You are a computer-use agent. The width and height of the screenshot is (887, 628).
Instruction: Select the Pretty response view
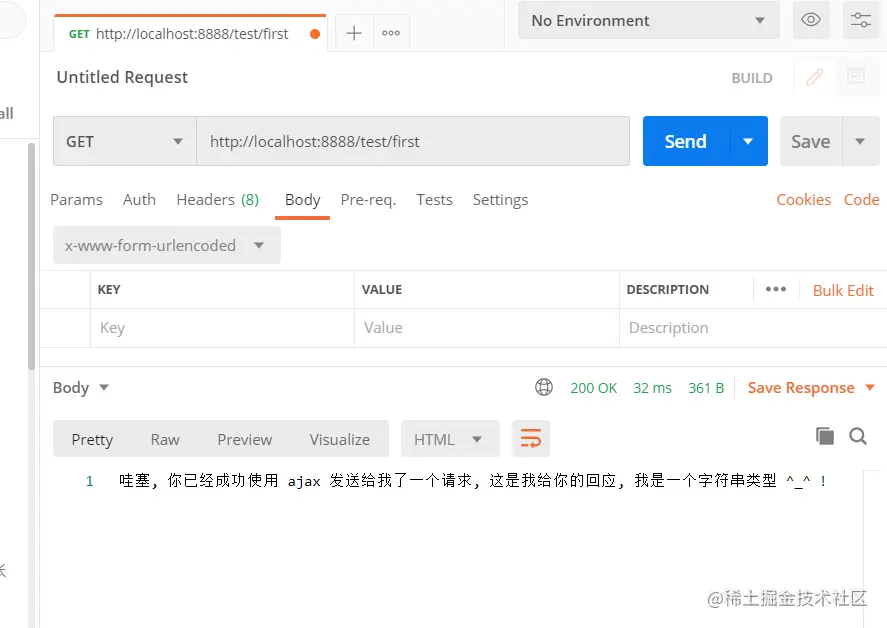[x=92, y=440]
